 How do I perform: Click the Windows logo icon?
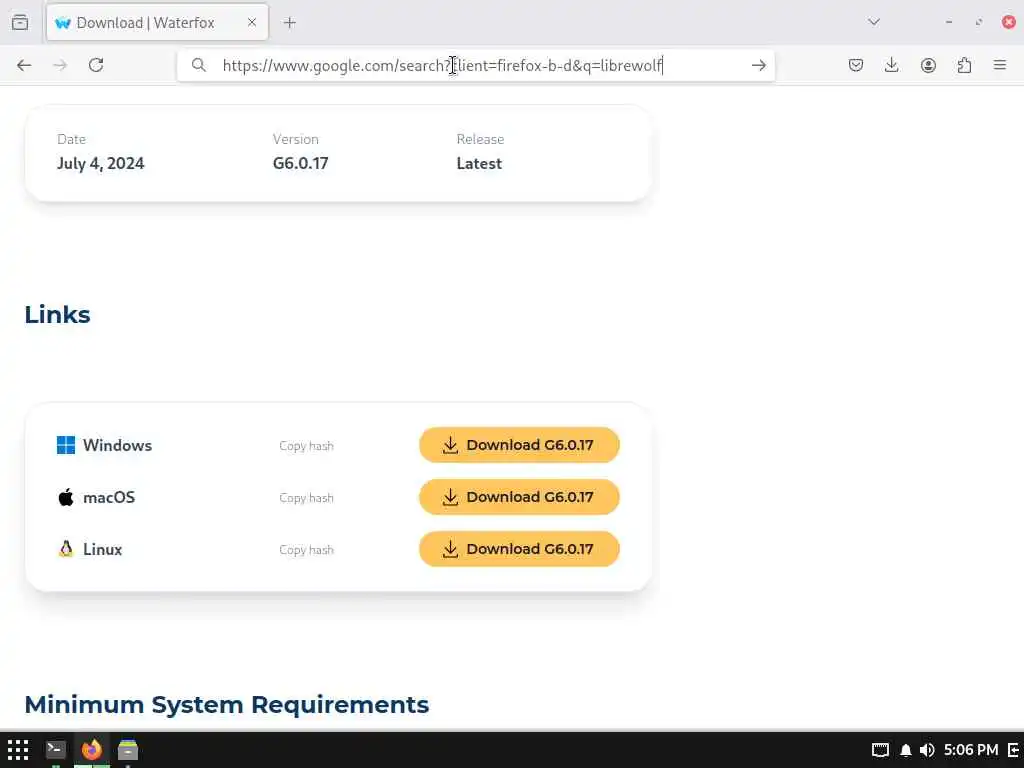coord(66,445)
